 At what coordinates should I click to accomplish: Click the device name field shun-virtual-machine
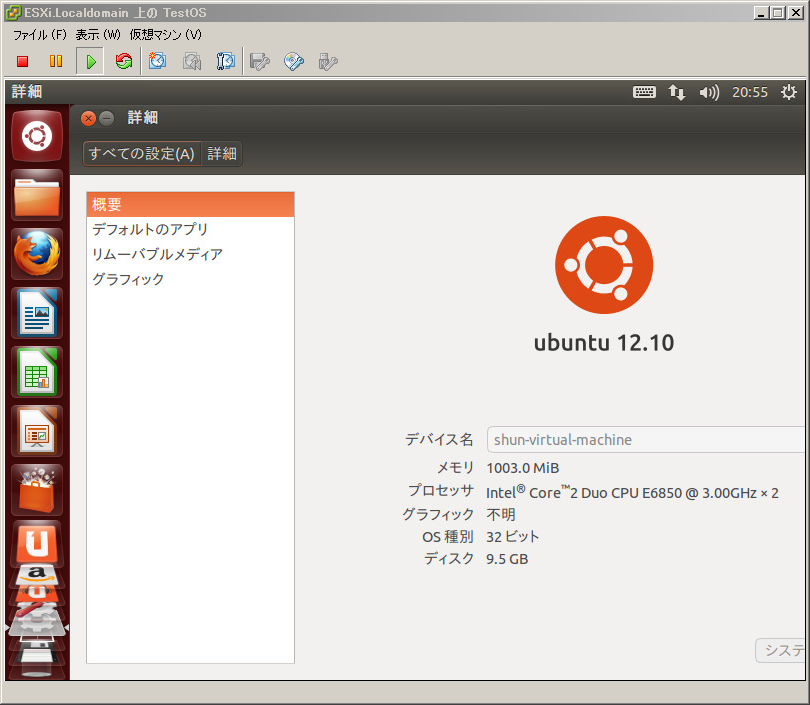(646, 440)
